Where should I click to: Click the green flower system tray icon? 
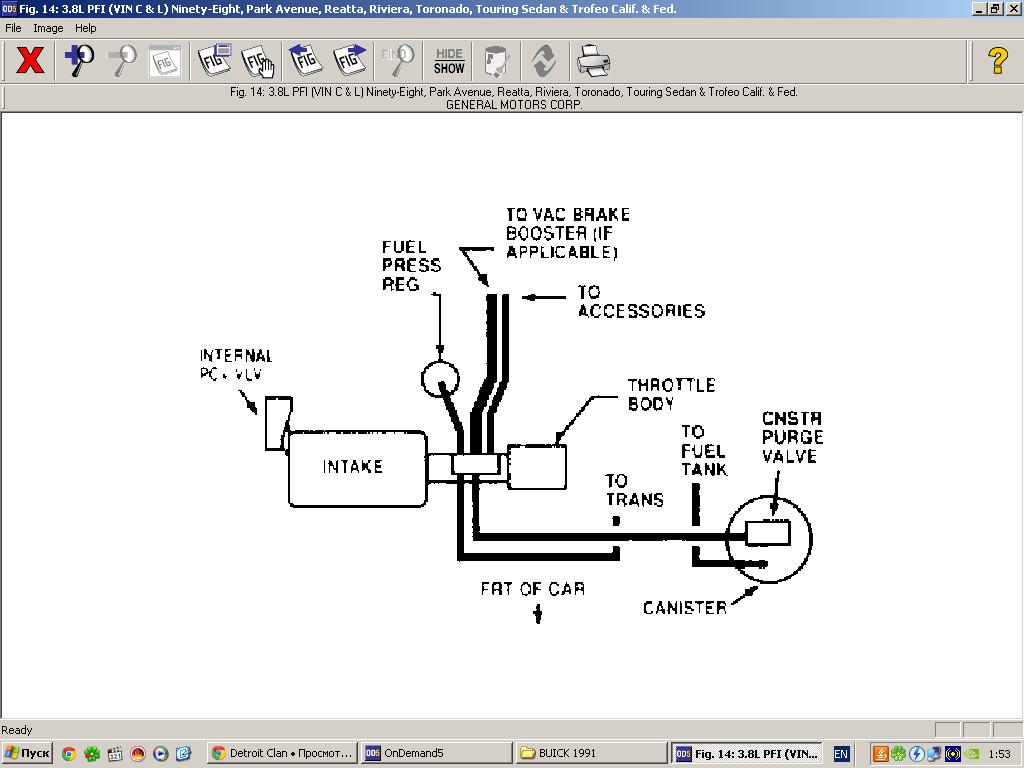[899, 754]
